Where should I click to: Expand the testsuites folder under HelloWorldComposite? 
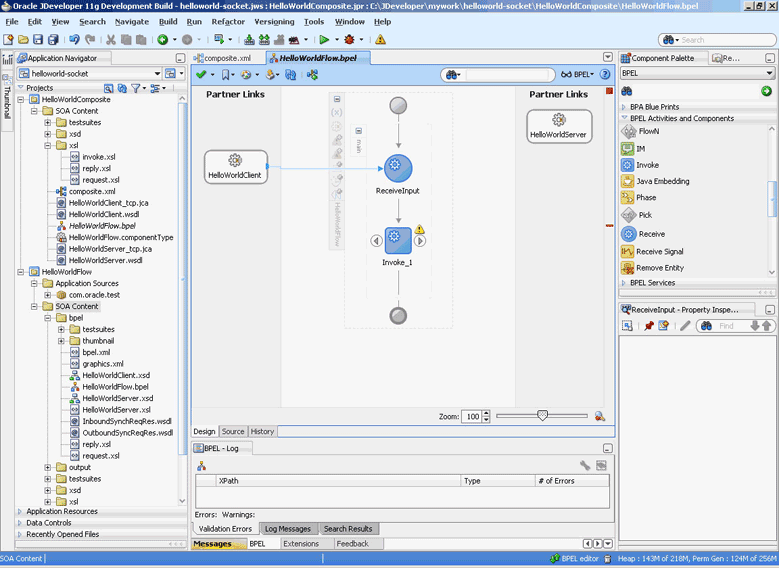47,122
